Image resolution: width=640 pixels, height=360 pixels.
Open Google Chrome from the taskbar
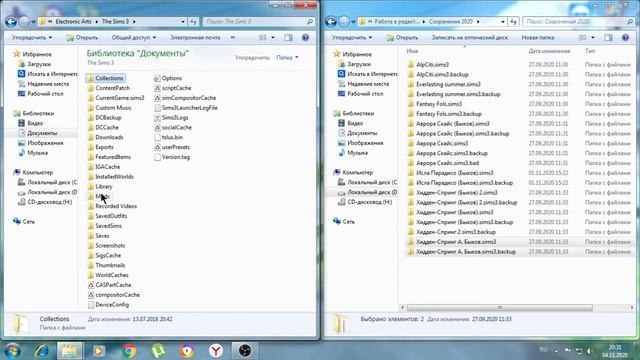point(129,351)
